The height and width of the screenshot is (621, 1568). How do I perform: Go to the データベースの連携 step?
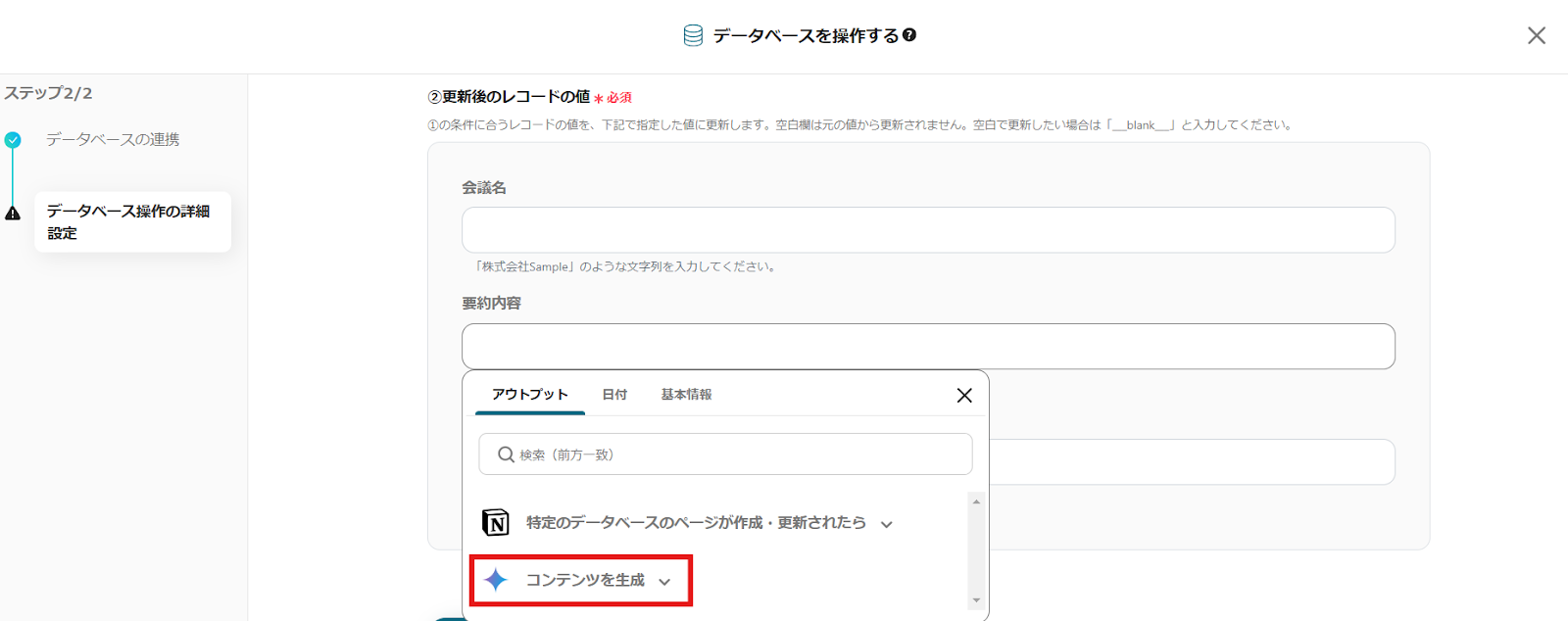(113, 140)
